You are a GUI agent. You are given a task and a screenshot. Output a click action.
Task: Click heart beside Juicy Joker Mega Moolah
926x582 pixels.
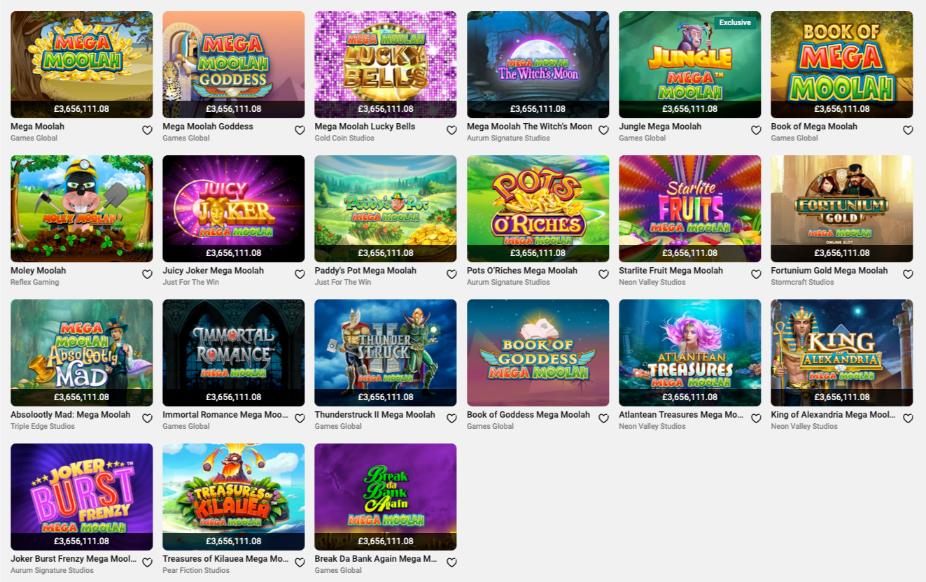click(299, 274)
